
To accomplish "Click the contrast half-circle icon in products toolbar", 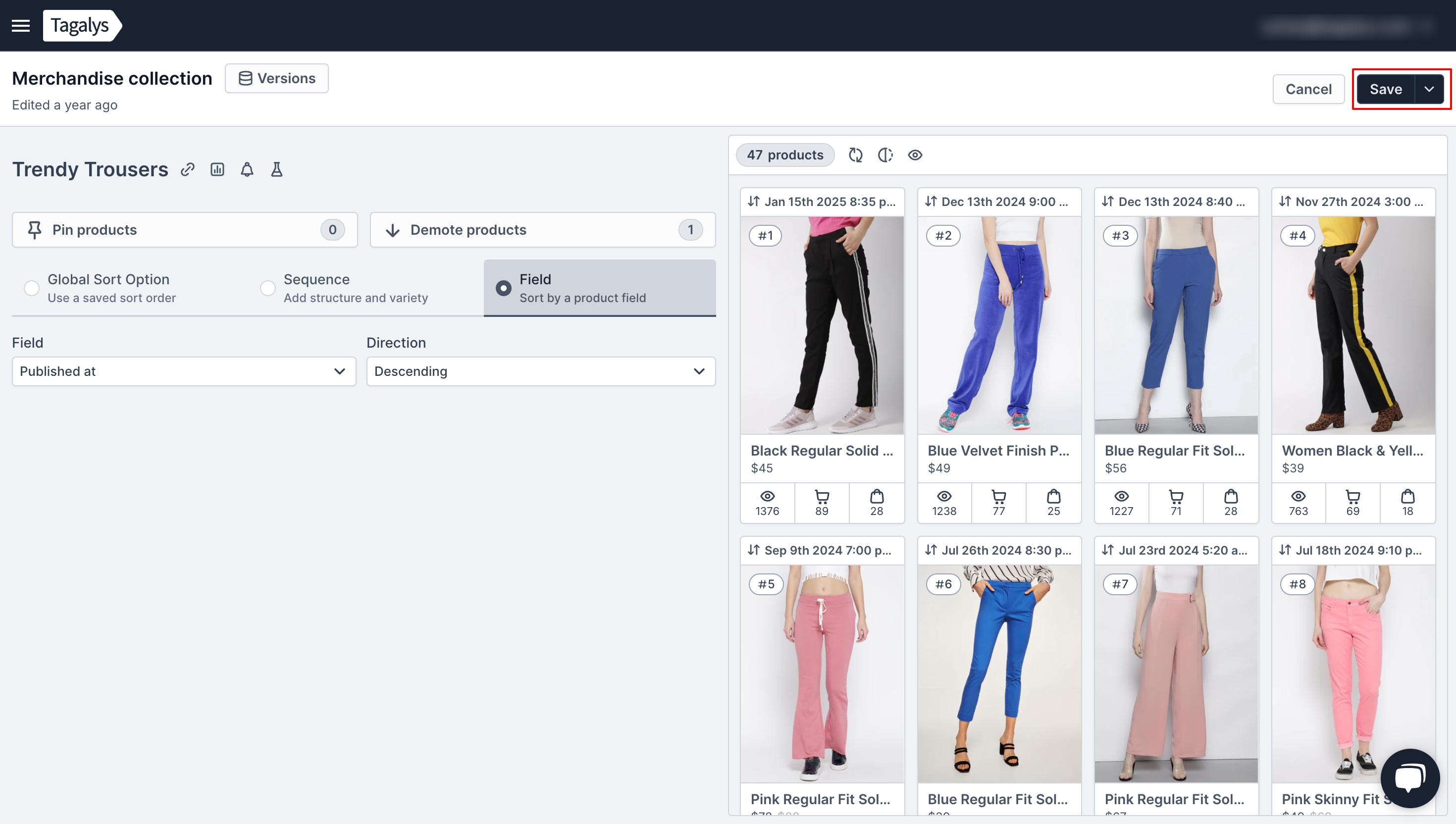I will [x=885, y=155].
